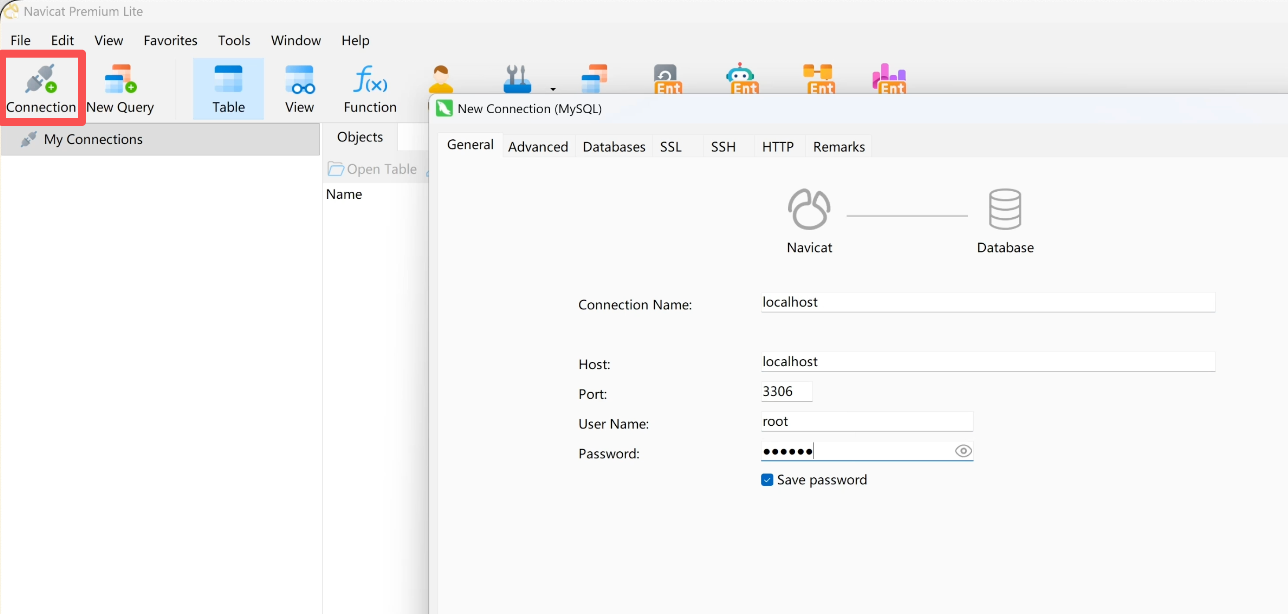Select My Connections in the sidebar
This screenshot has width=1288, height=614.
click(x=93, y=139)
